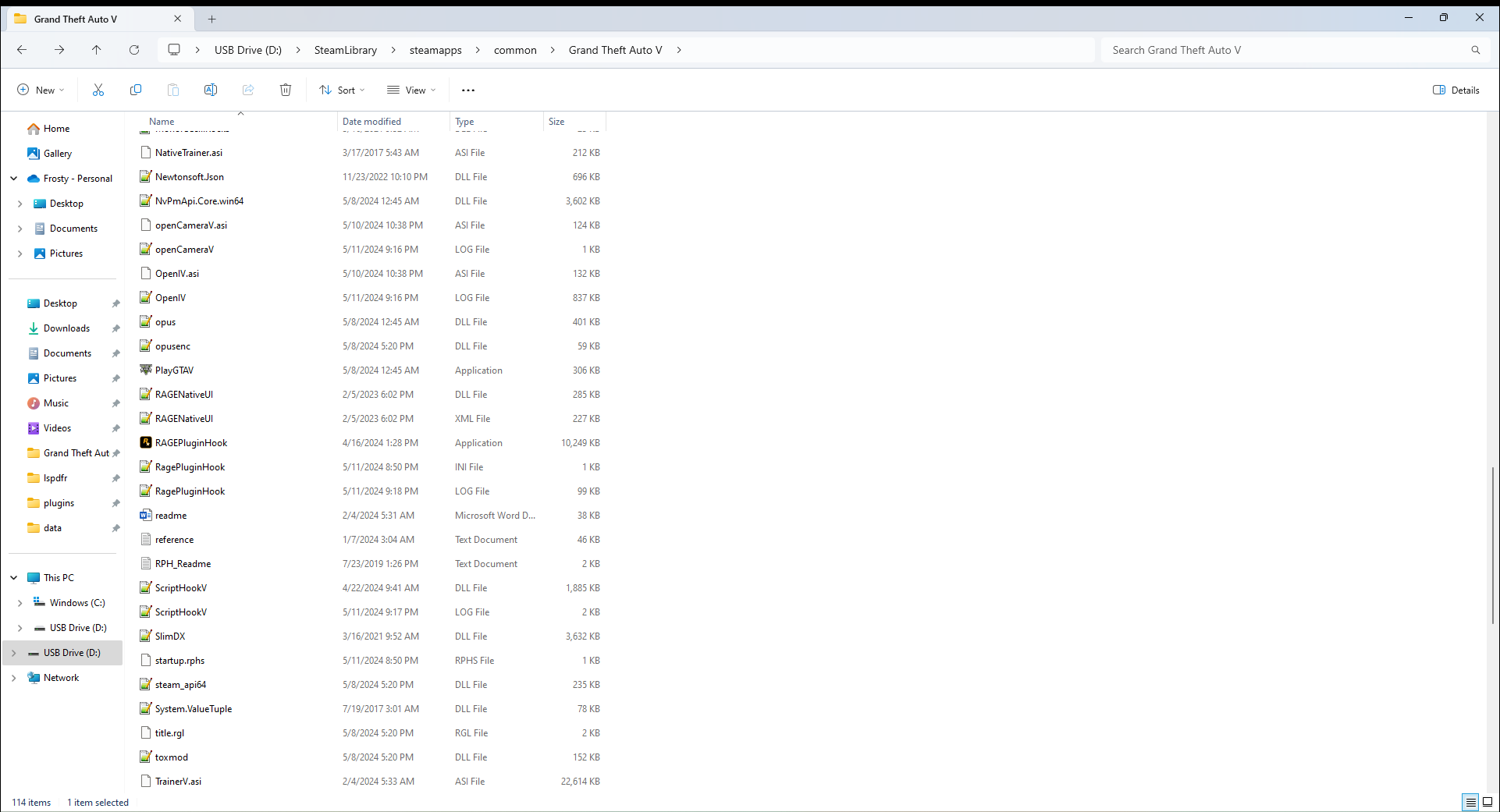Open the View dropdown menu
The height and width of the screenshot is (812, 1500).
[411, 90]
